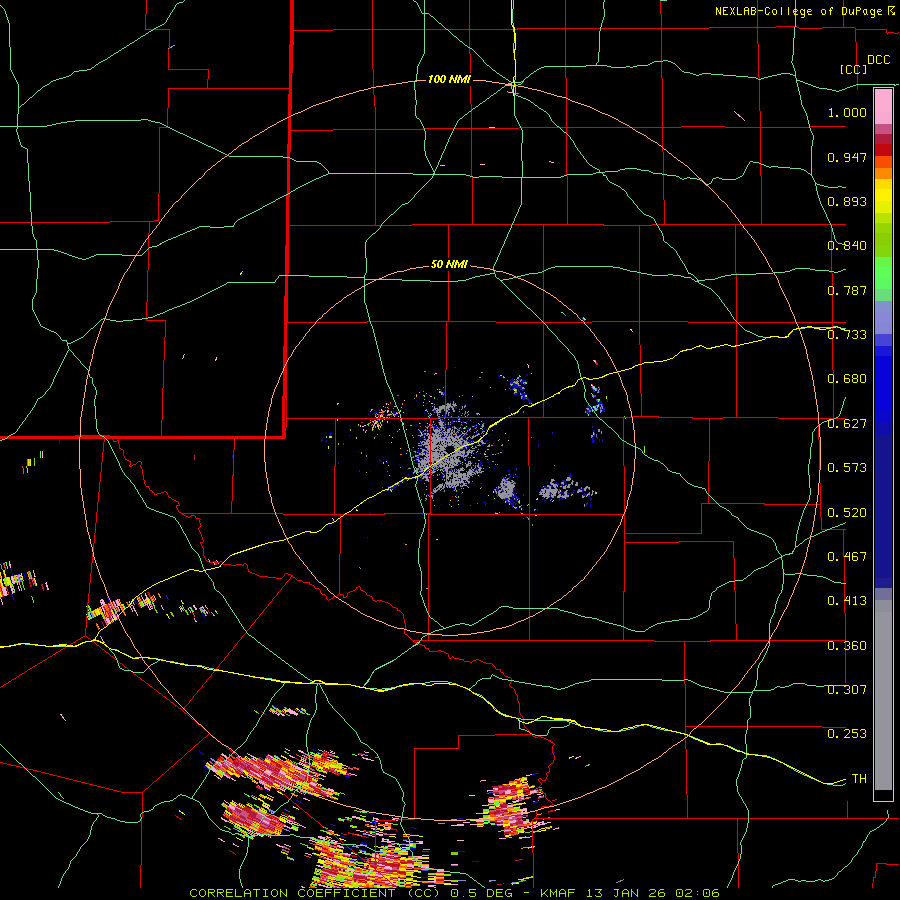Click the 100 NMI range ring label

point(449,79)
